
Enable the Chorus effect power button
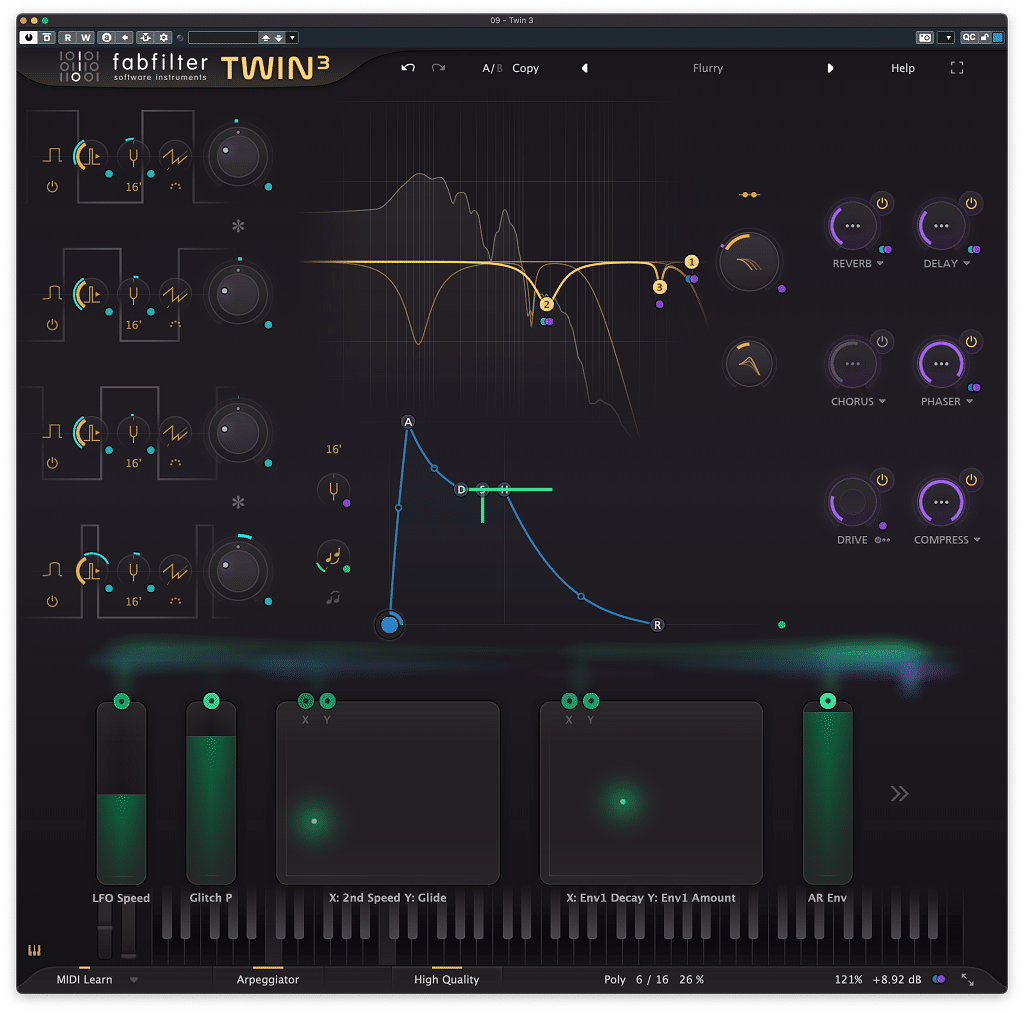pos(882,342)
